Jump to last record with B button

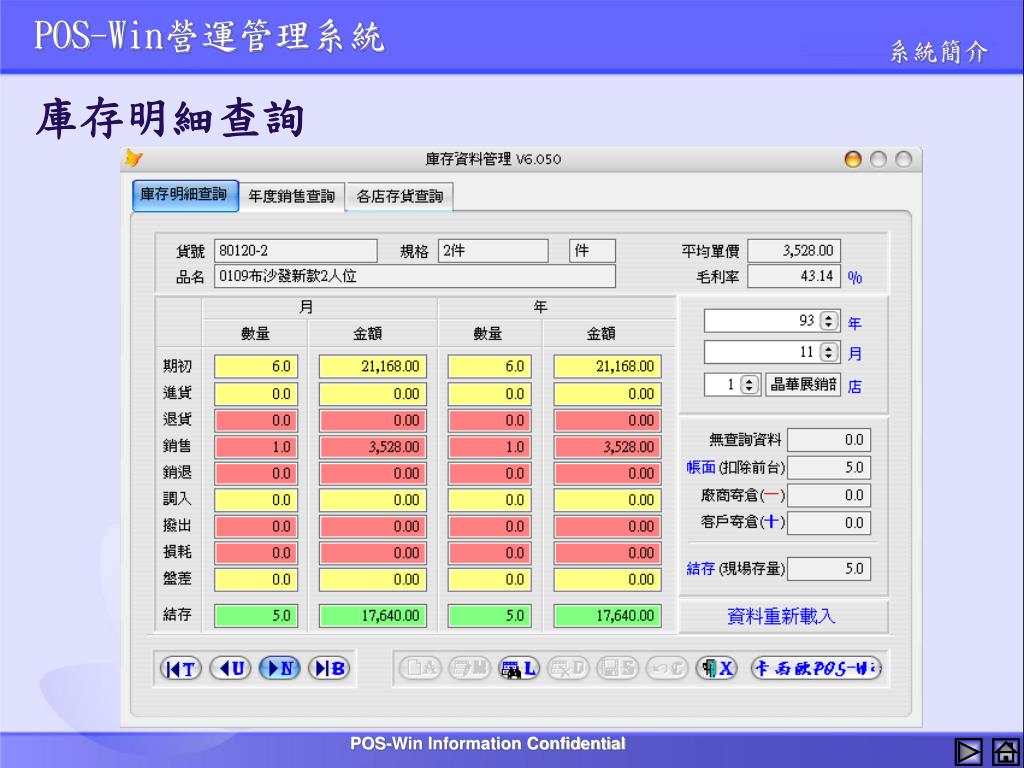(329, 669)
